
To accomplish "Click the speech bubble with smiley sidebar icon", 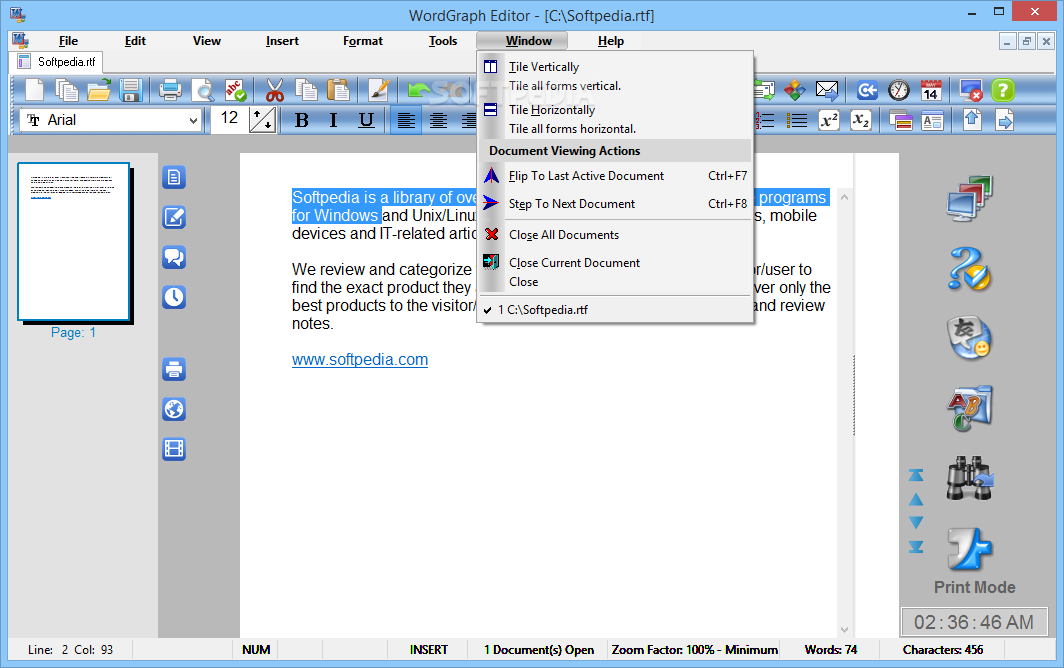I will [970, 337].
